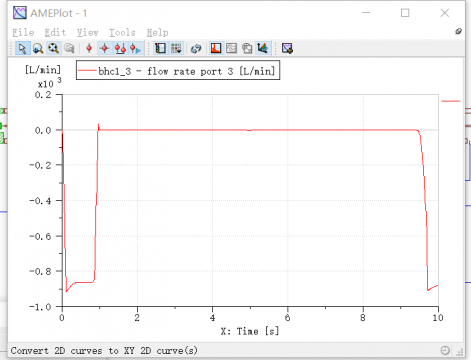Toggle the crosshair cursor tool
Screen dimensions: 471x360
[105, 49]
